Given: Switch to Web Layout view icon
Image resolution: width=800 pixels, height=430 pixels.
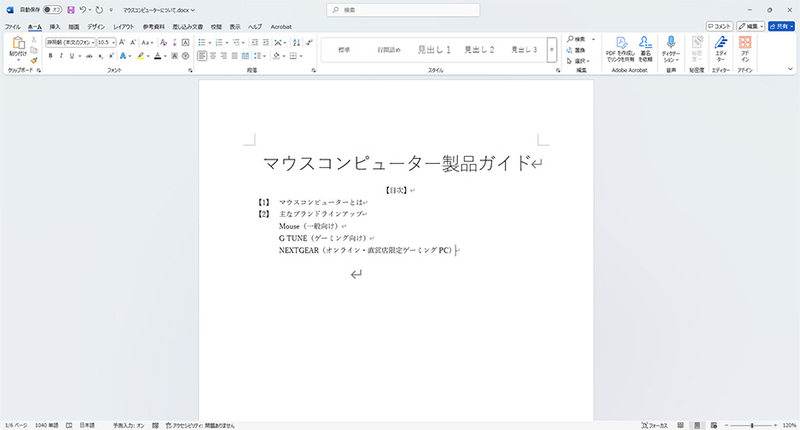Looking at the screenshot, I should 714,425.
